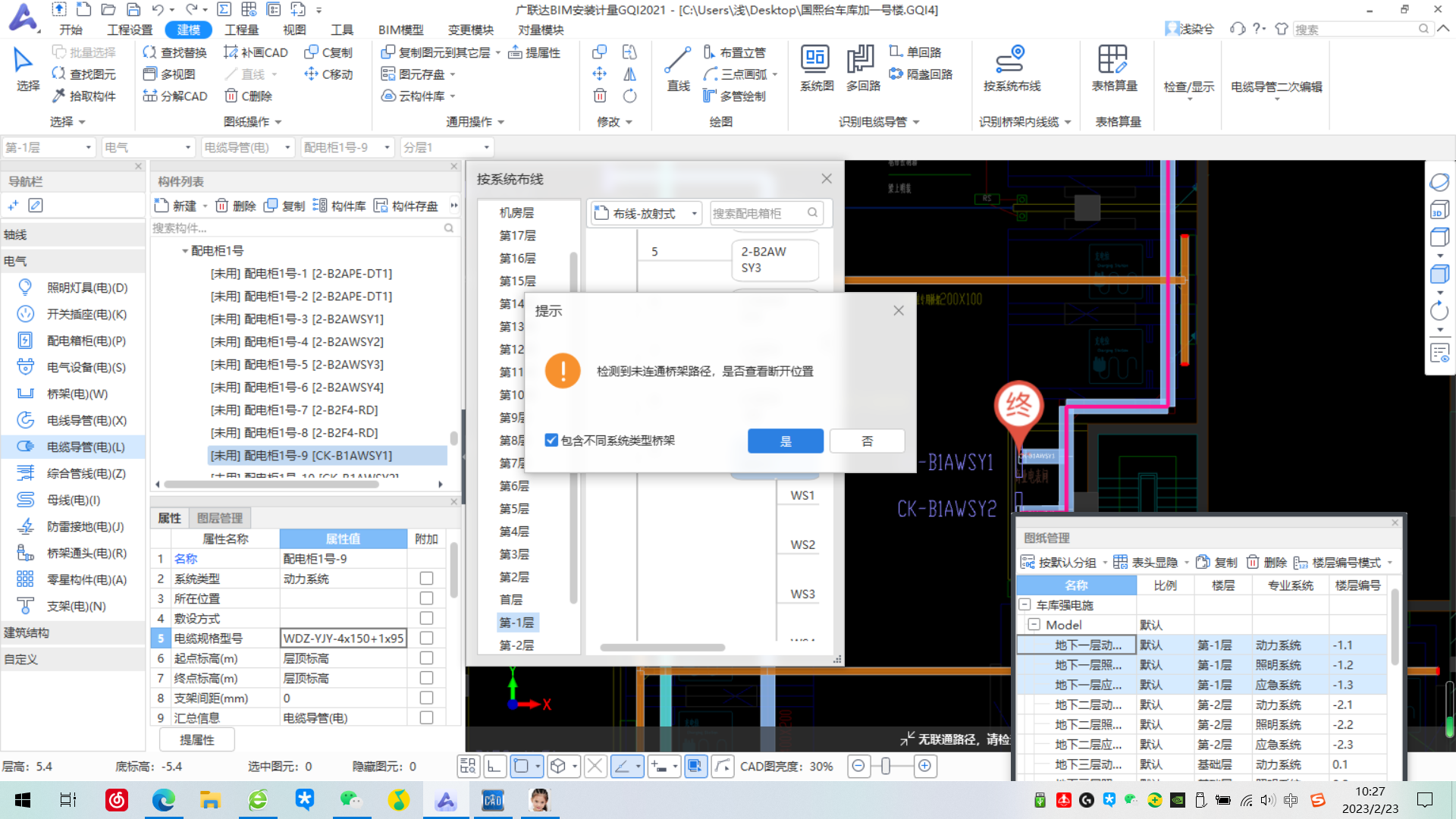Viewport: 1456px width, 819px height.
Task: Check the 附加 box for 电缆规格型号
Action: (x=426, y=639)
